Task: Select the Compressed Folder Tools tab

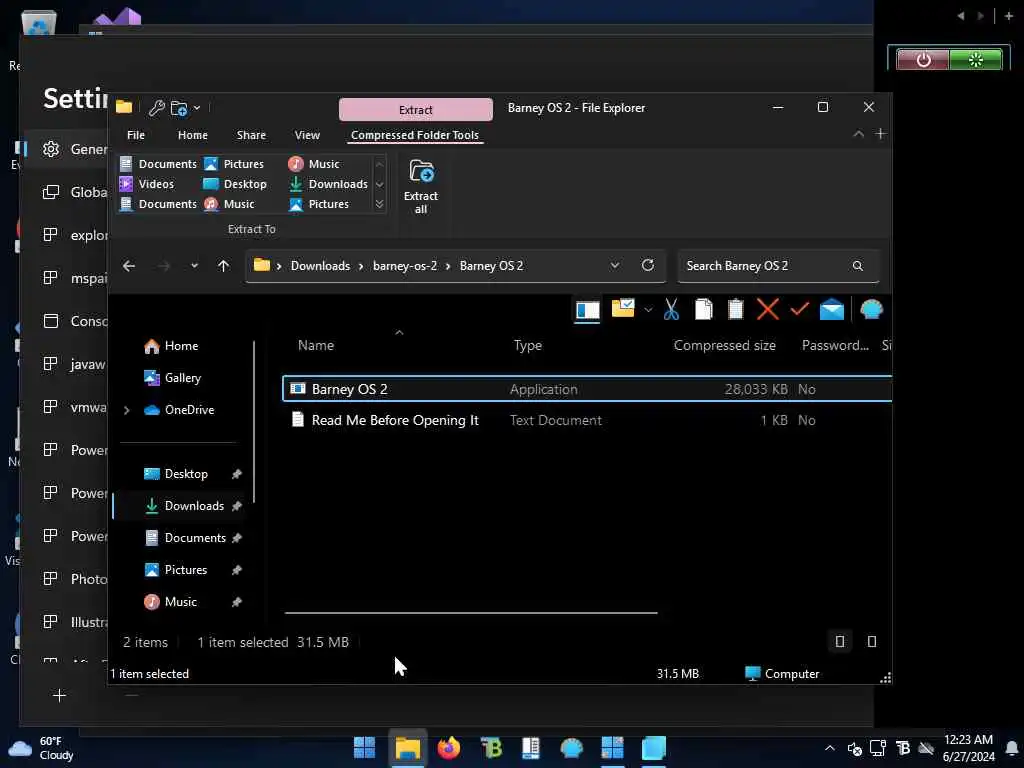Action: coord(415,135)
